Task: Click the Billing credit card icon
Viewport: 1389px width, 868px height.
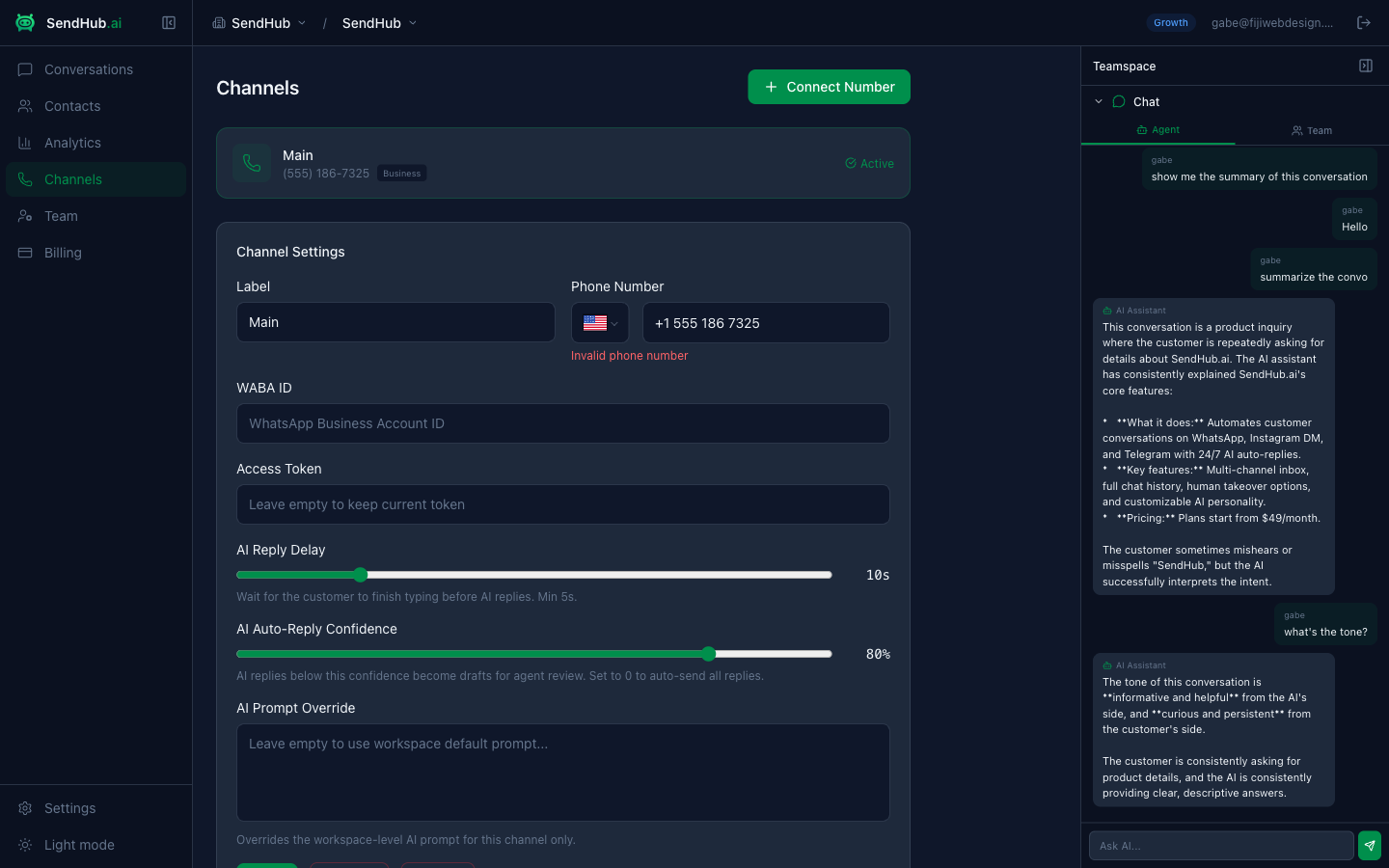Action: [25, 253]
